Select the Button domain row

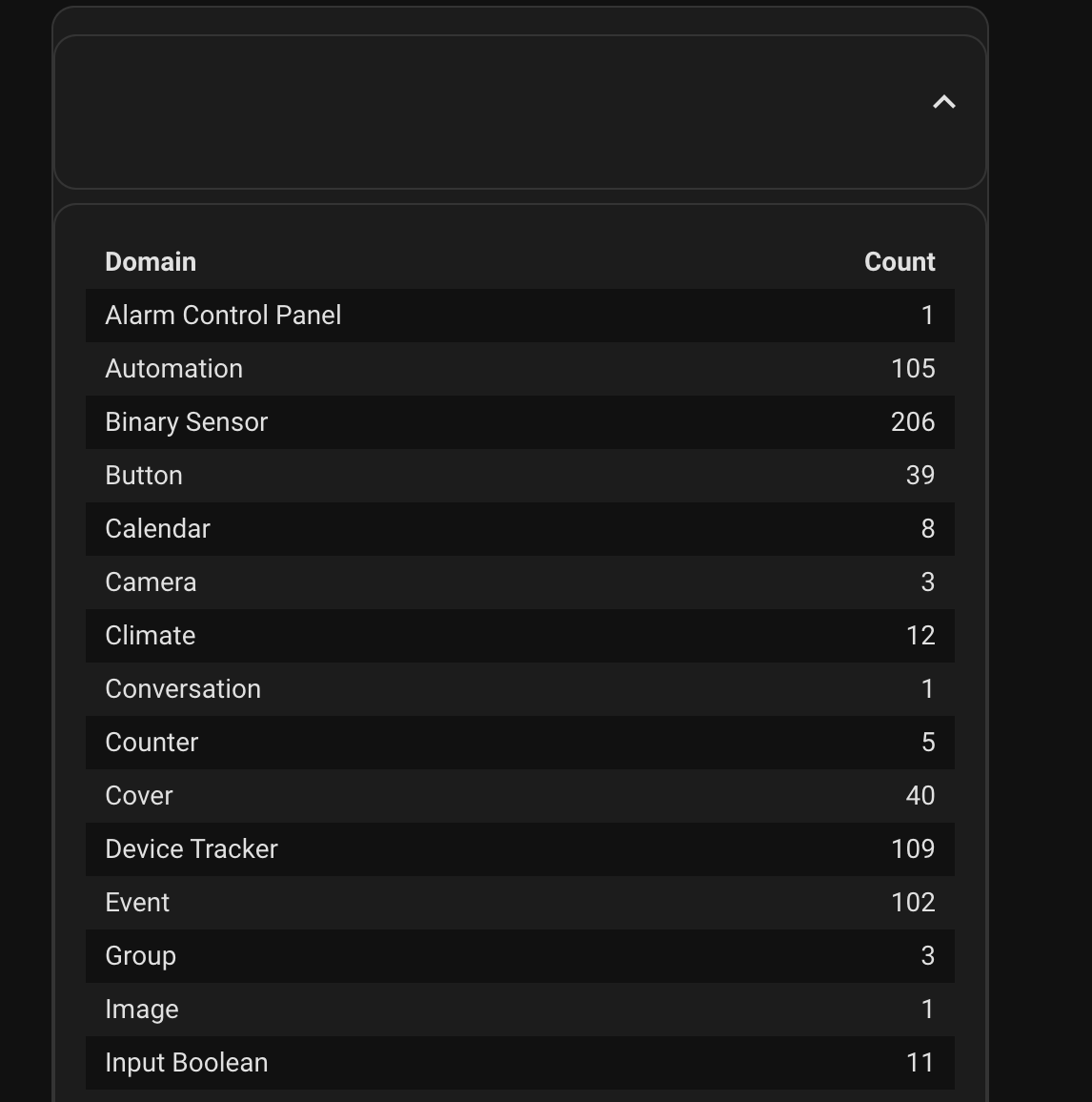click(x=520, y=476)
